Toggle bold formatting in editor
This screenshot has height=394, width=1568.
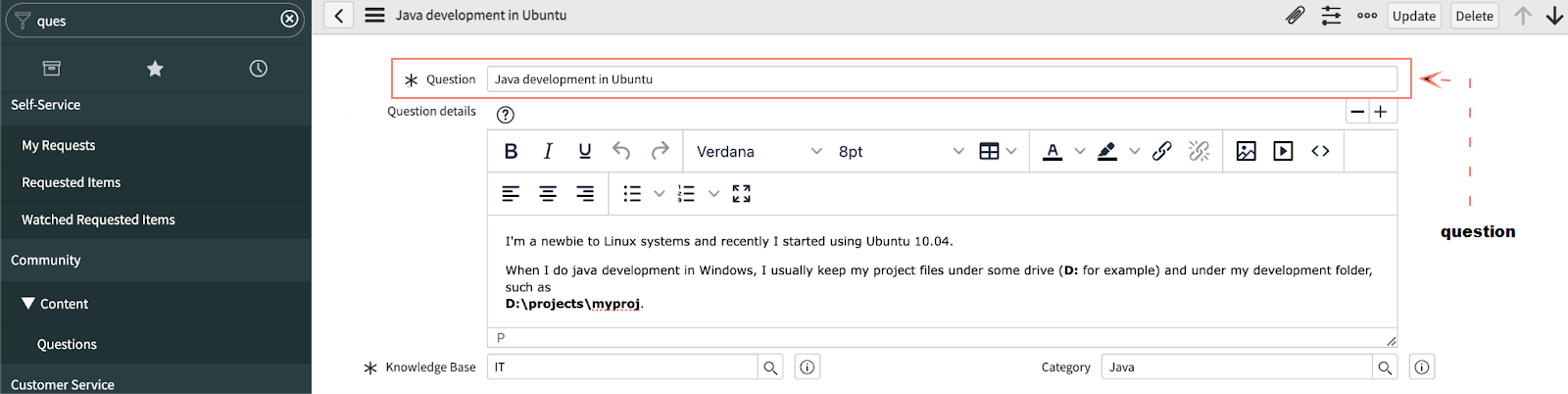pyautogui.click(x=511, y=151)
